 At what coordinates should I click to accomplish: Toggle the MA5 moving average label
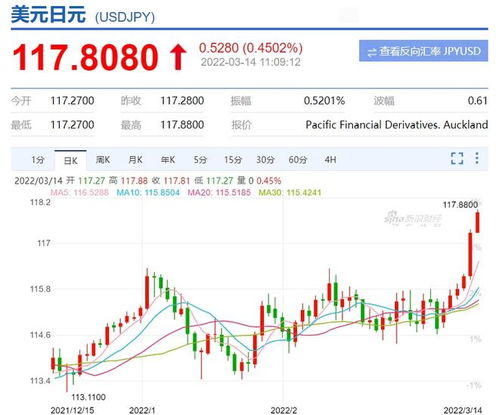point(79,192)
